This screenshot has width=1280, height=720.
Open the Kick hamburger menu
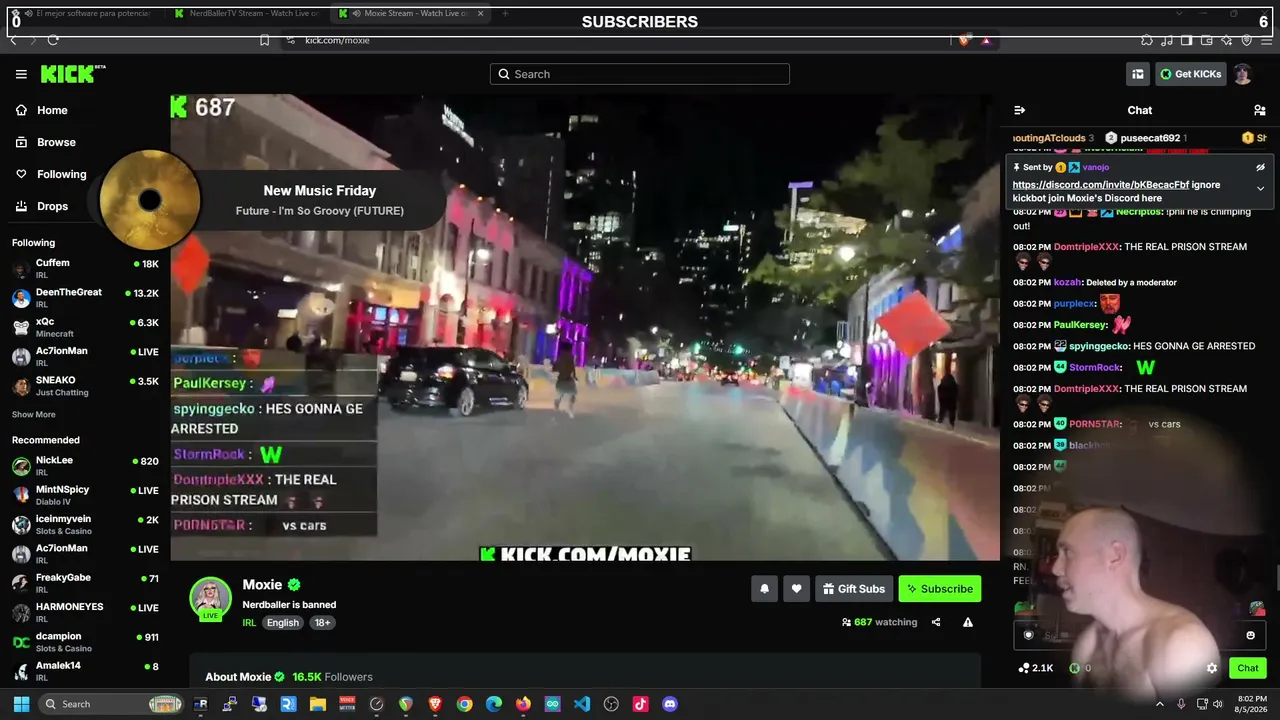[x=21, y=74]
